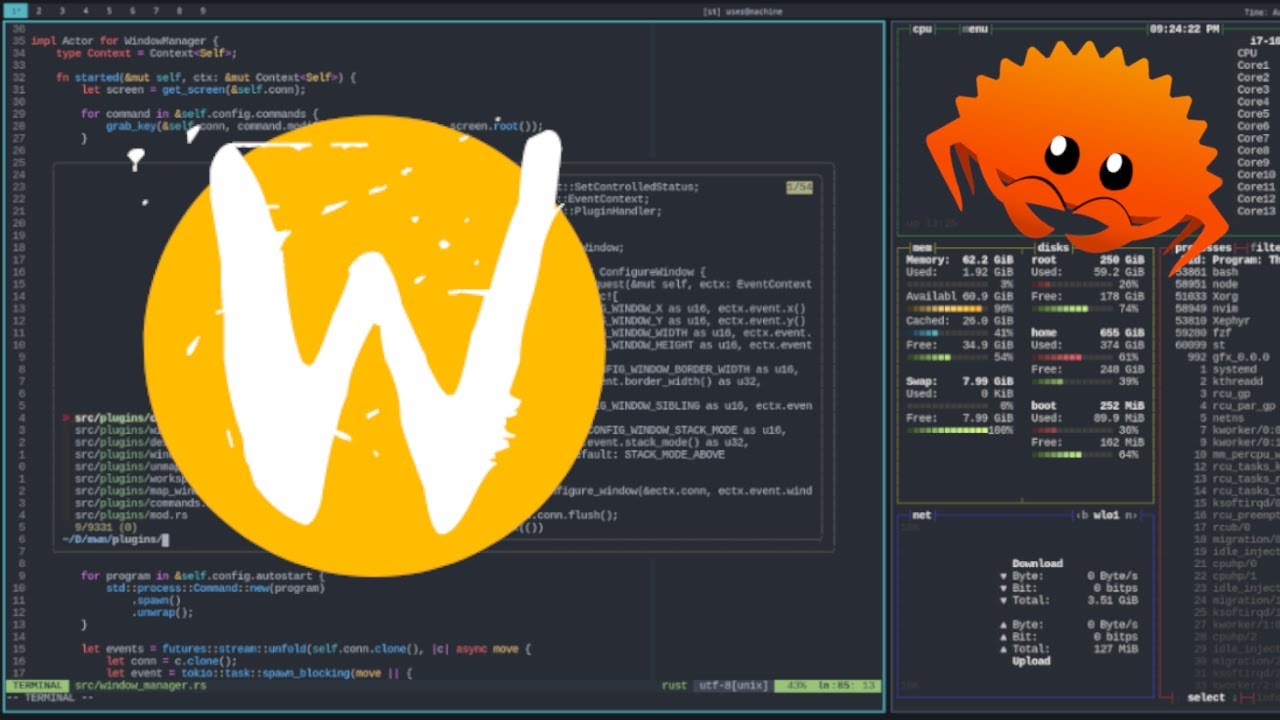Click the [st] user@machine window title

coord(742,11)
